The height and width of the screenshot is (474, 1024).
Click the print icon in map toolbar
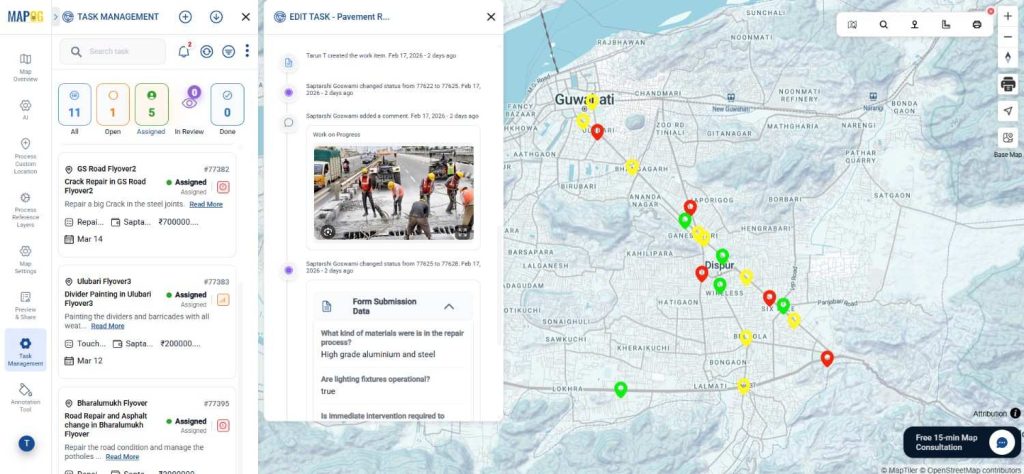[x=977, y=25]
